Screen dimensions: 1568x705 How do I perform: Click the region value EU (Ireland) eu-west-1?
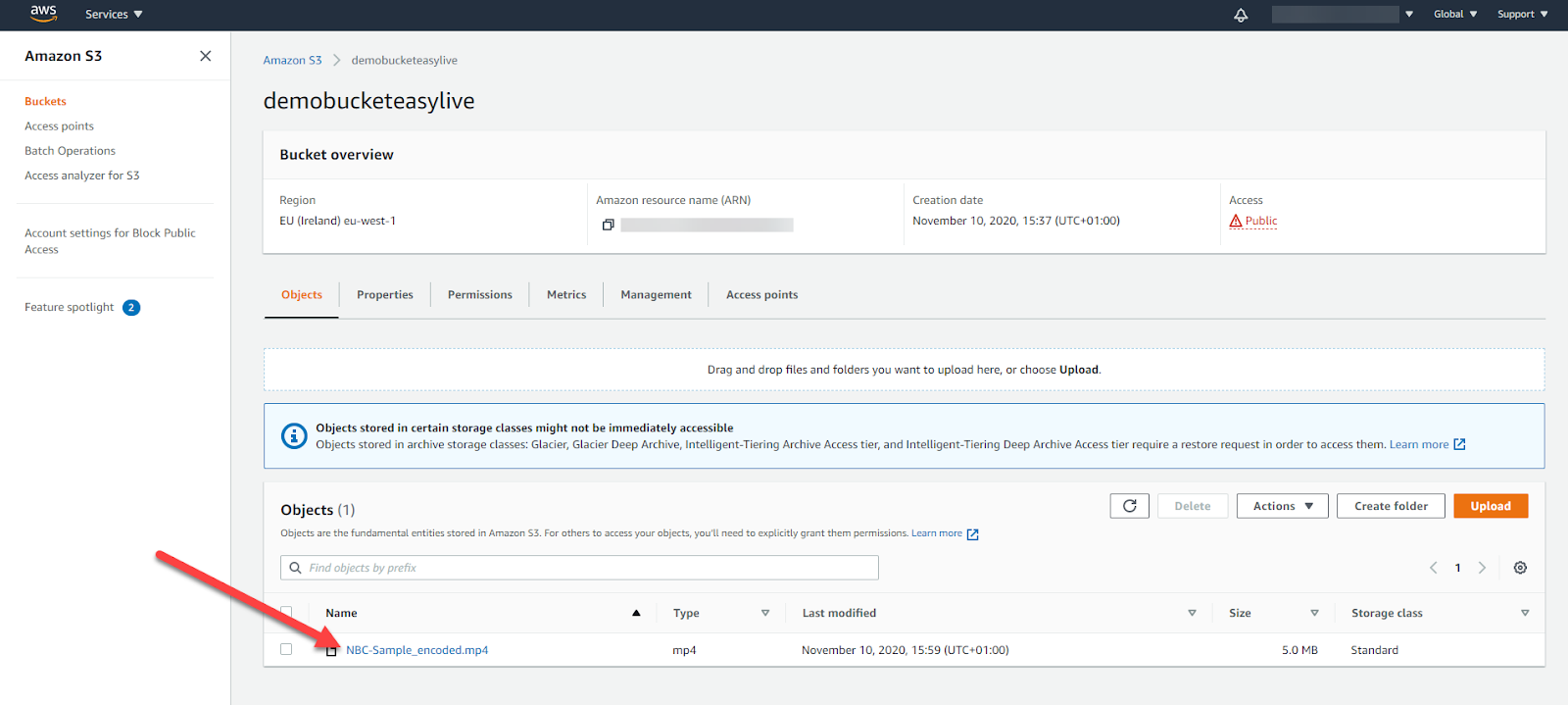(337, 222)
